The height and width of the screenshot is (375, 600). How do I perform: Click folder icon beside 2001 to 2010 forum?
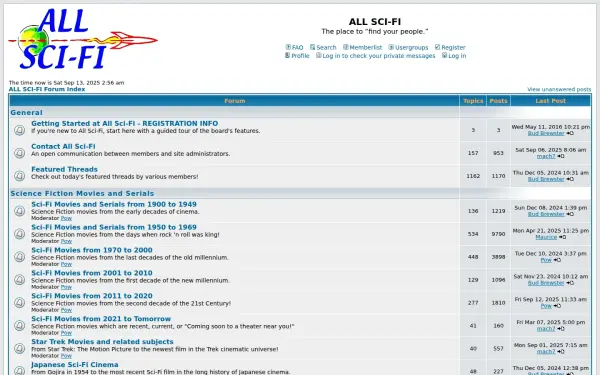point(20,280)
